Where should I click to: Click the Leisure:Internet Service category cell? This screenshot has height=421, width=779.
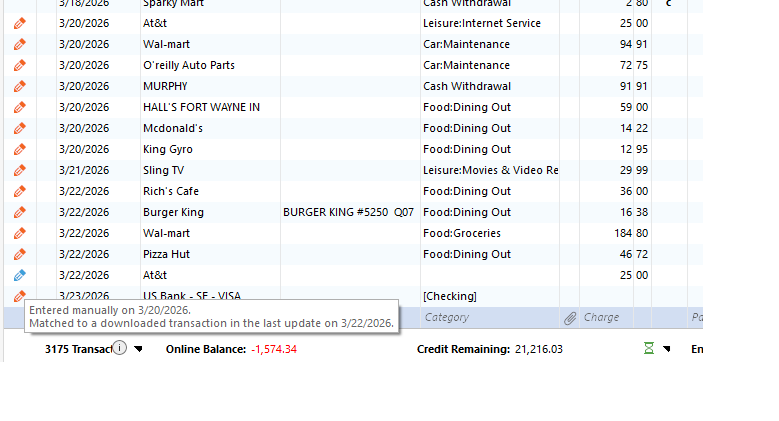point(482,23)
